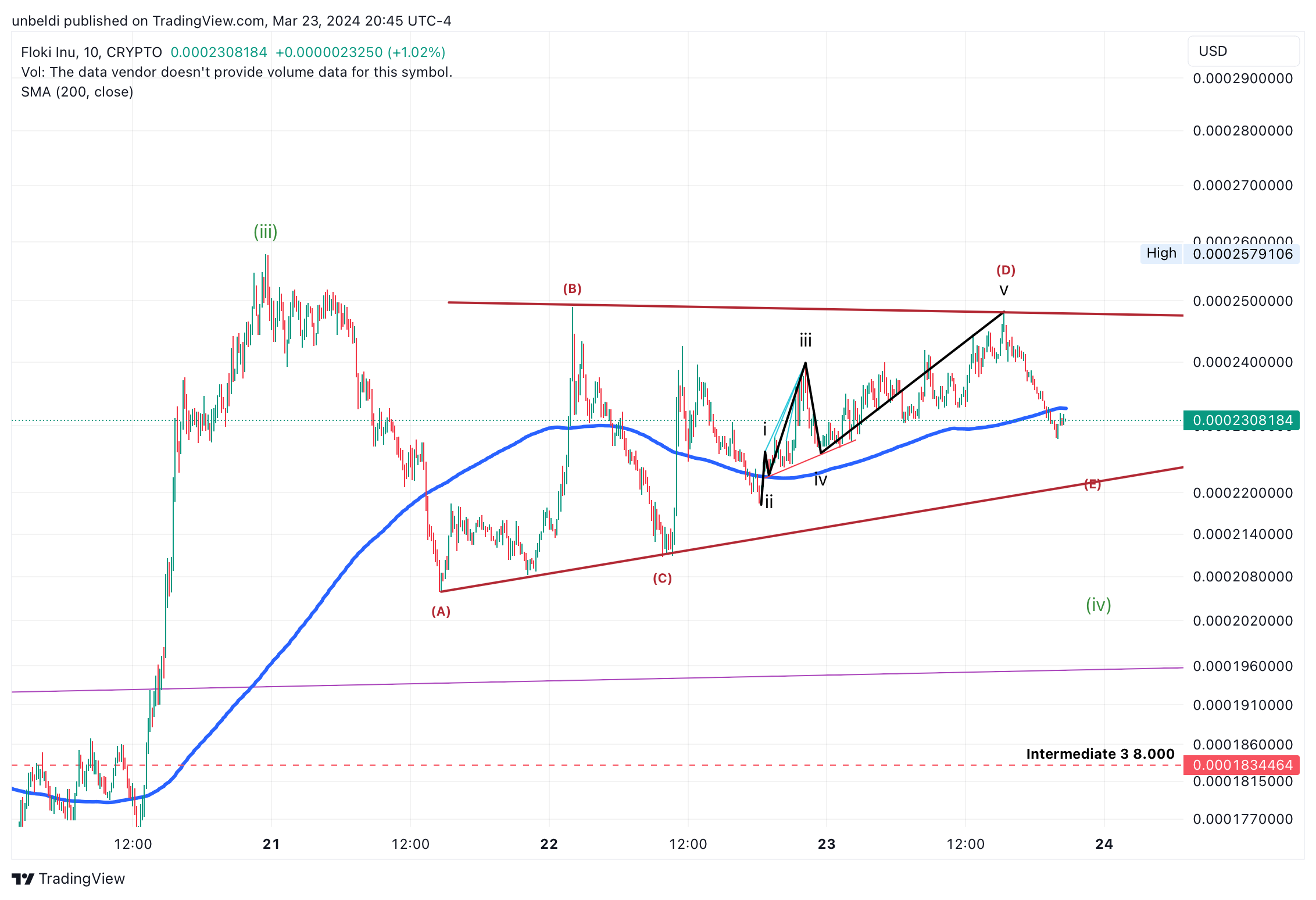Click the date 23 on time axis
Image resolution: width=1316 pixels, height=900 pixels.
pos(827,844)
